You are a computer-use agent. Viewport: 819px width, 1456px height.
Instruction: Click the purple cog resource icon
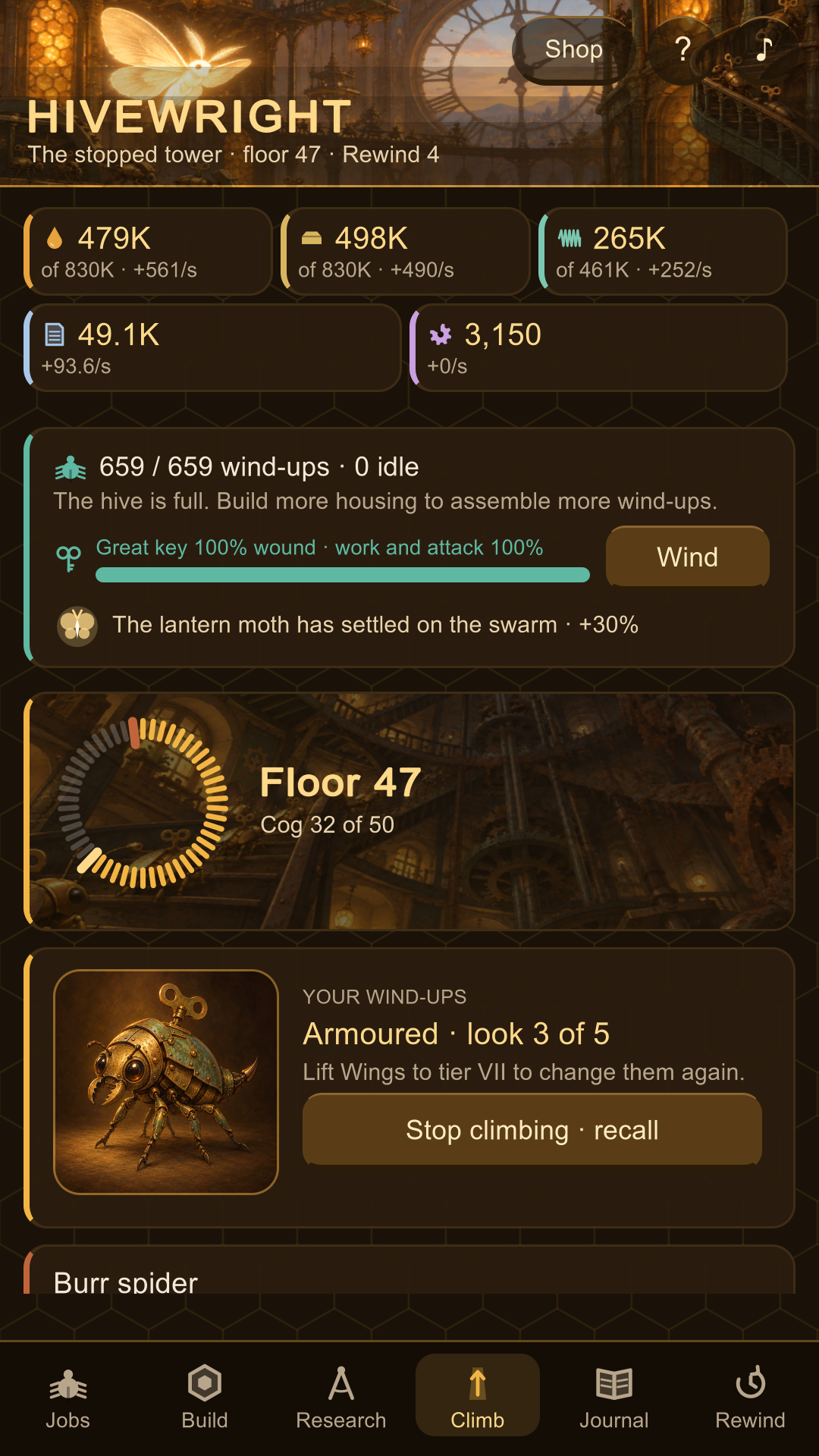click(x=441, y=334)
